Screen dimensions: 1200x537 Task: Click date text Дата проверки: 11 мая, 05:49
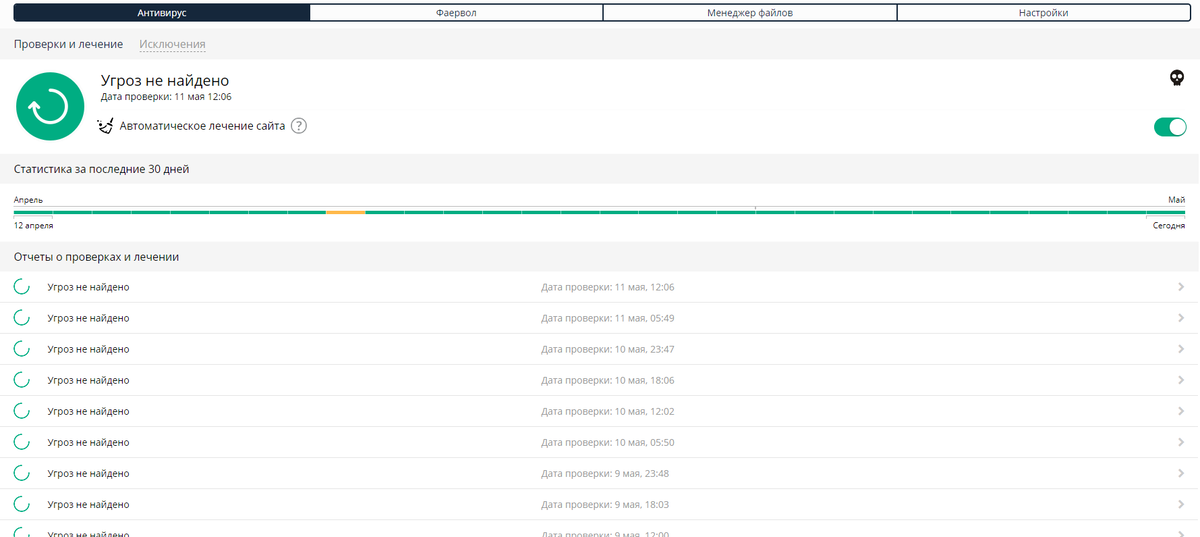pos(608,318)
